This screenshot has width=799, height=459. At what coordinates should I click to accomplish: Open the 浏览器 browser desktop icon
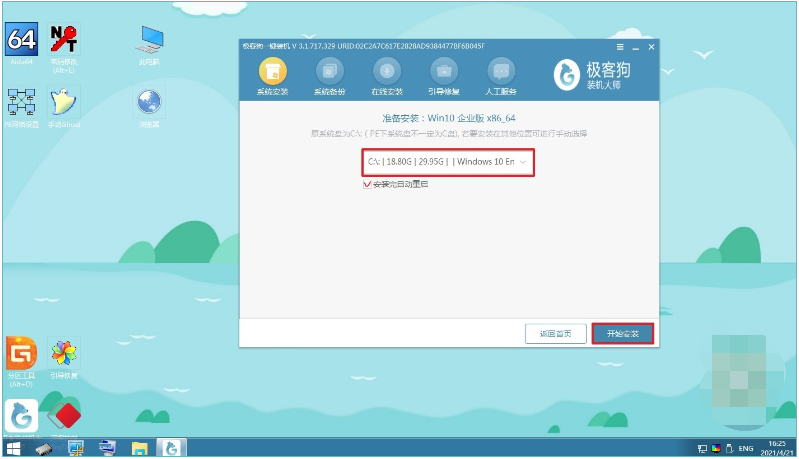pos(149,102)
